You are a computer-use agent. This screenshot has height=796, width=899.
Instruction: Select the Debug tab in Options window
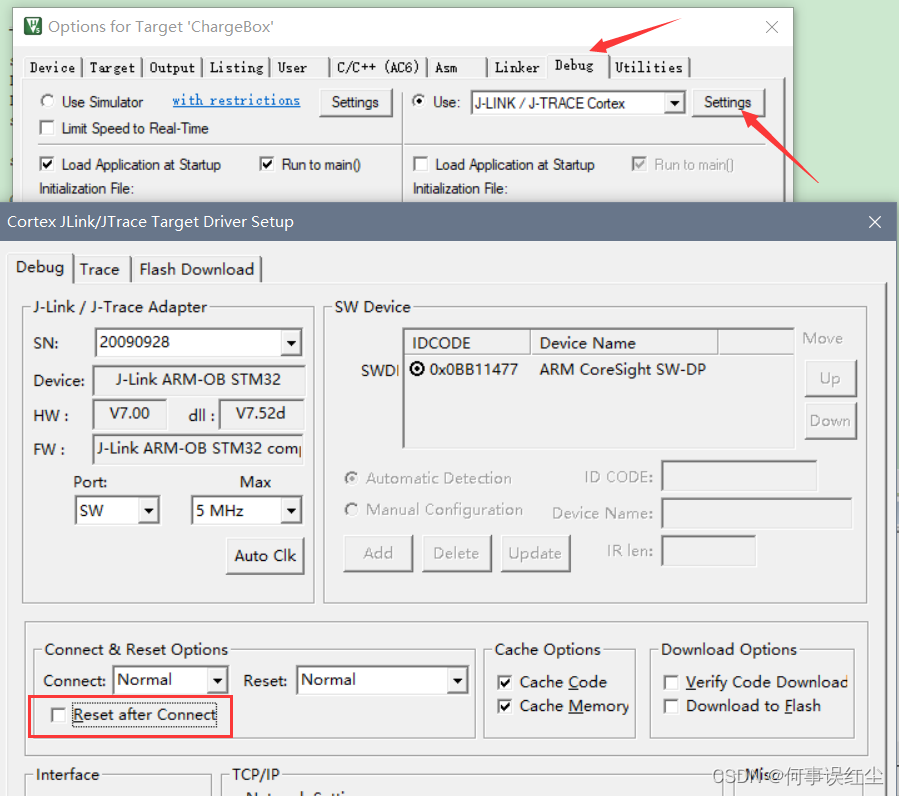(574, 66)
